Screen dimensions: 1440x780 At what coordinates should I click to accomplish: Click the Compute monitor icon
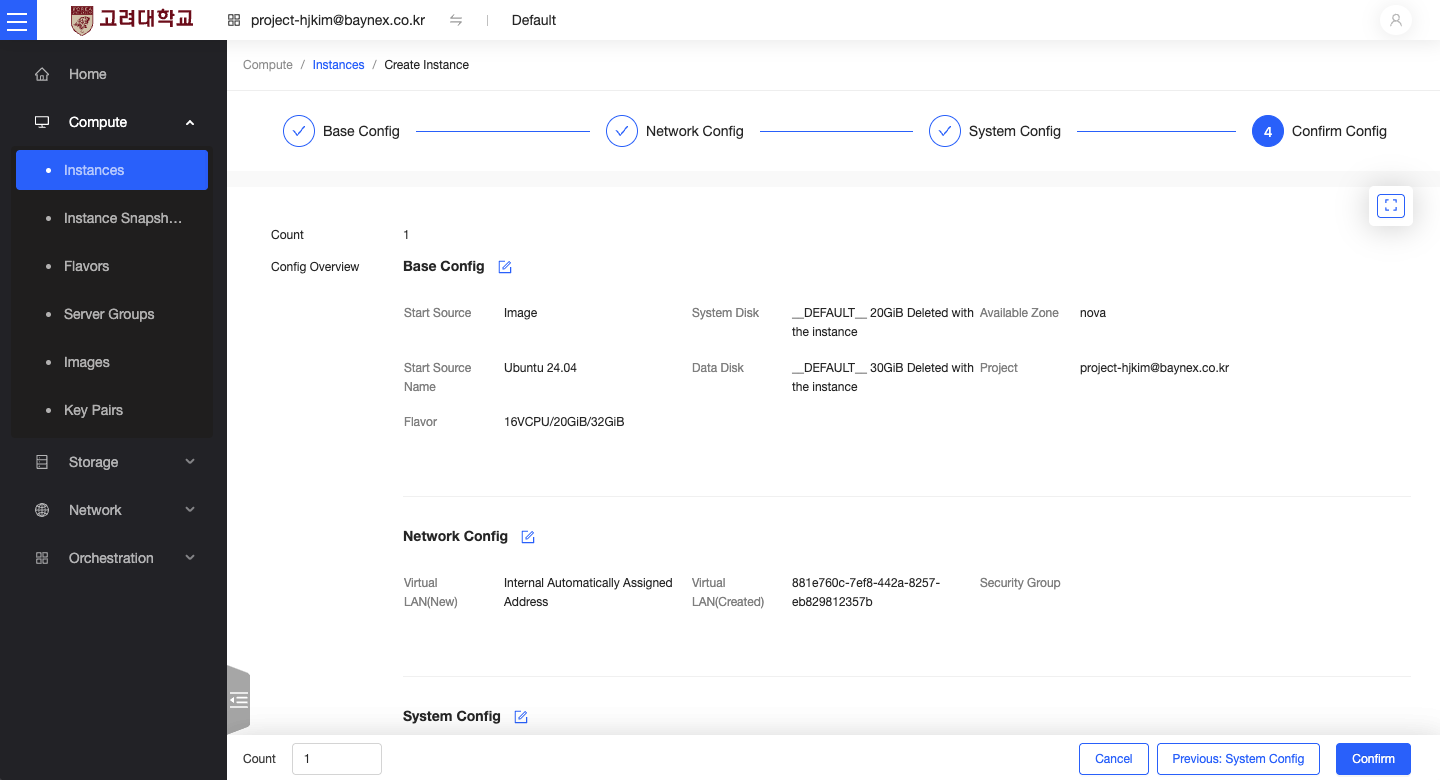(x=42, y=122)
